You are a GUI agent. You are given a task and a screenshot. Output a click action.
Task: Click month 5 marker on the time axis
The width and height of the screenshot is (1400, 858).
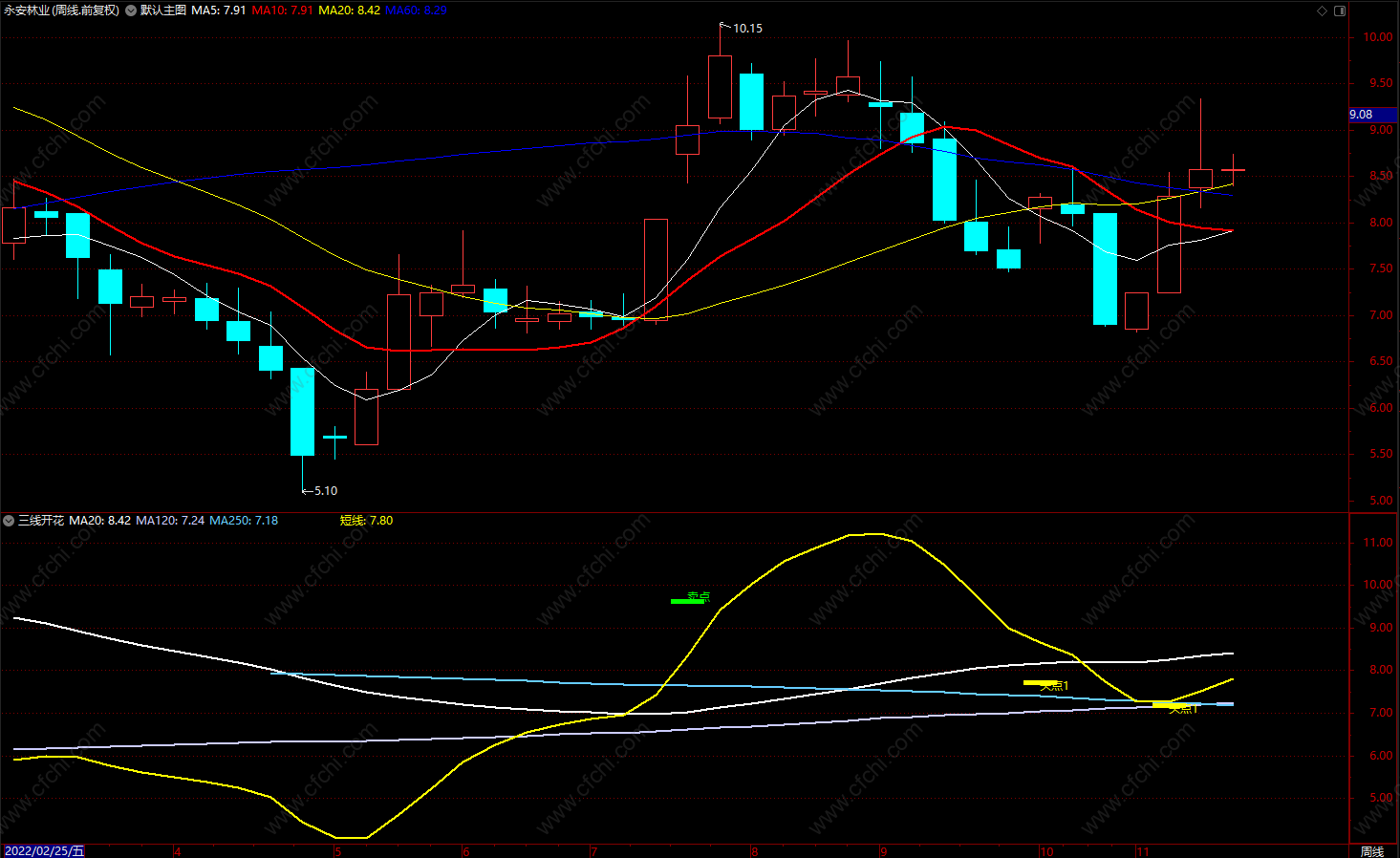tap(337, 851)
